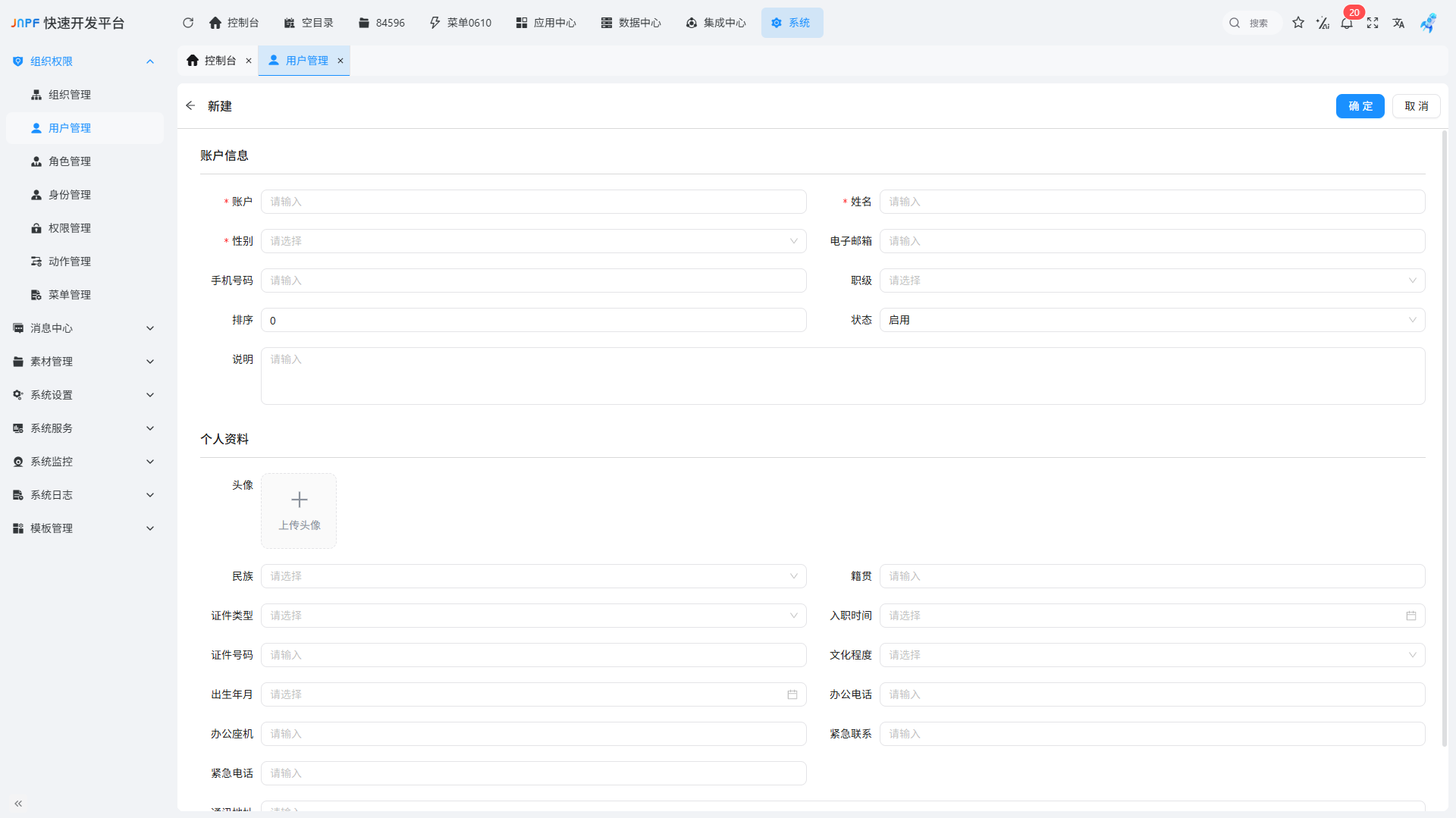Image resolution: width=1456 pixels, height=818 pixels.
Task: Select 角色管理 in the sidebar
Action: click(x=70, y=161)
